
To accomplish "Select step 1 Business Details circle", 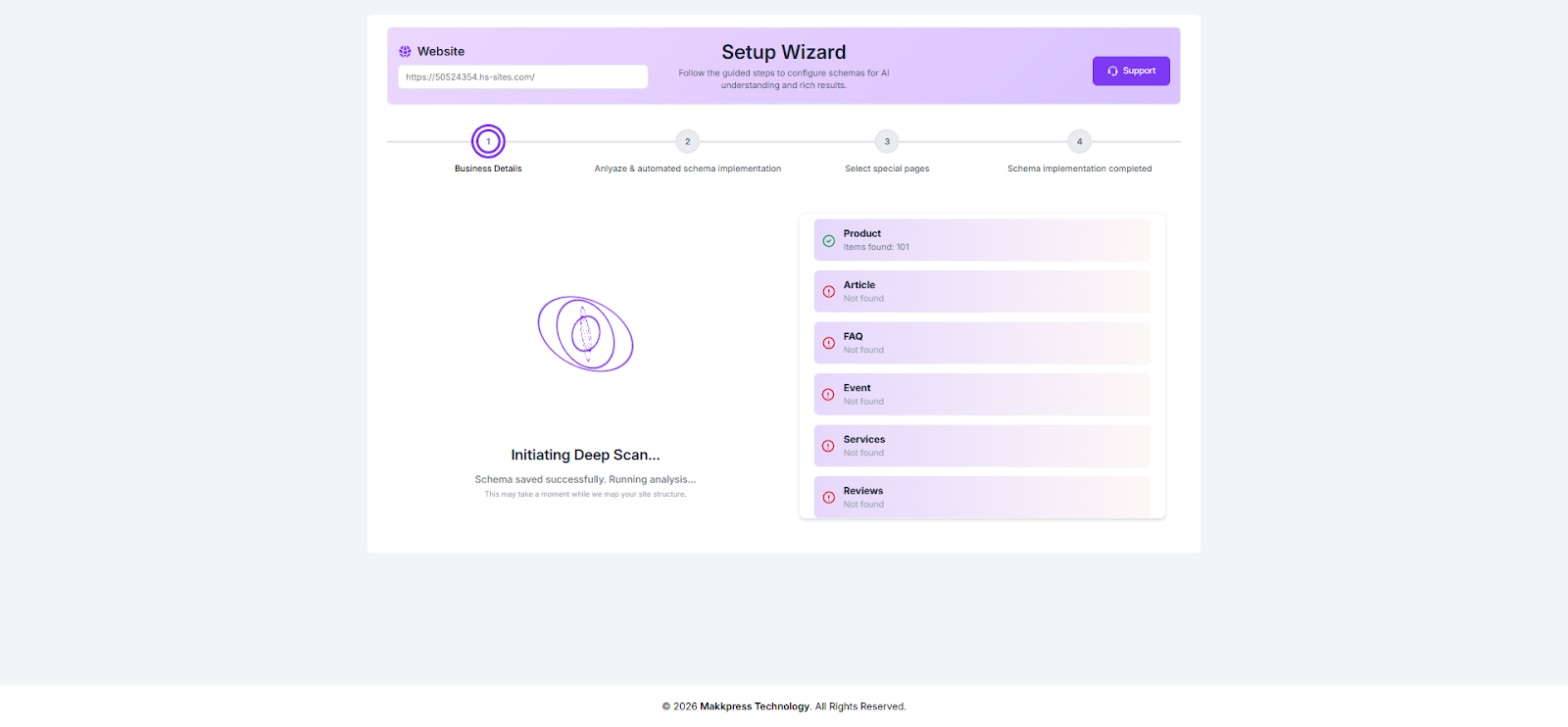I will point(488,142).
